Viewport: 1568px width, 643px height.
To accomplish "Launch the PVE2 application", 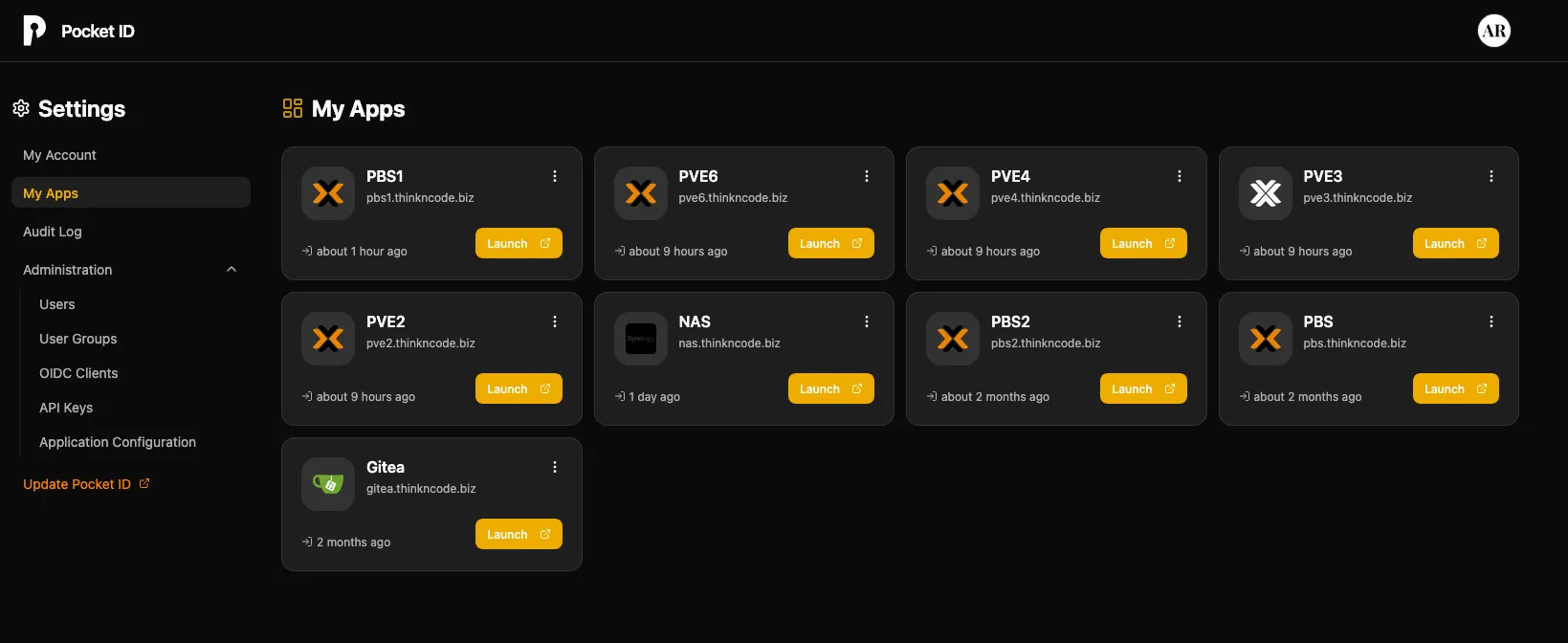I will 519,389.
